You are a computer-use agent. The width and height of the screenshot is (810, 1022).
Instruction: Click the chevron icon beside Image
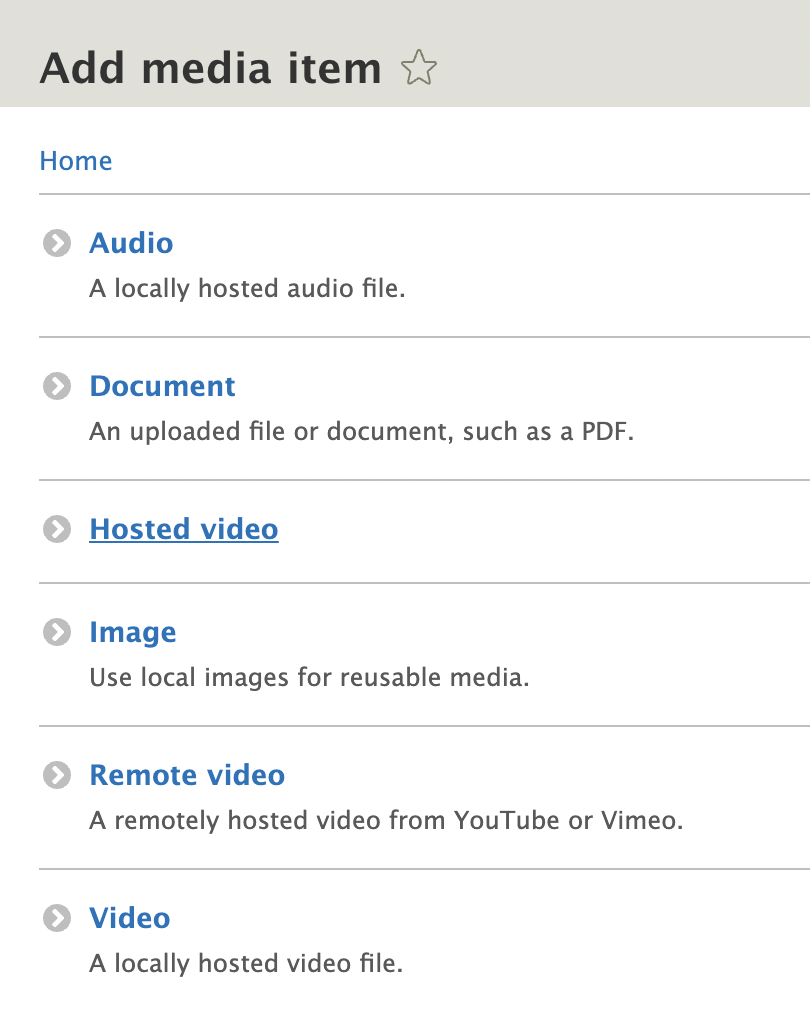[57, 632]
